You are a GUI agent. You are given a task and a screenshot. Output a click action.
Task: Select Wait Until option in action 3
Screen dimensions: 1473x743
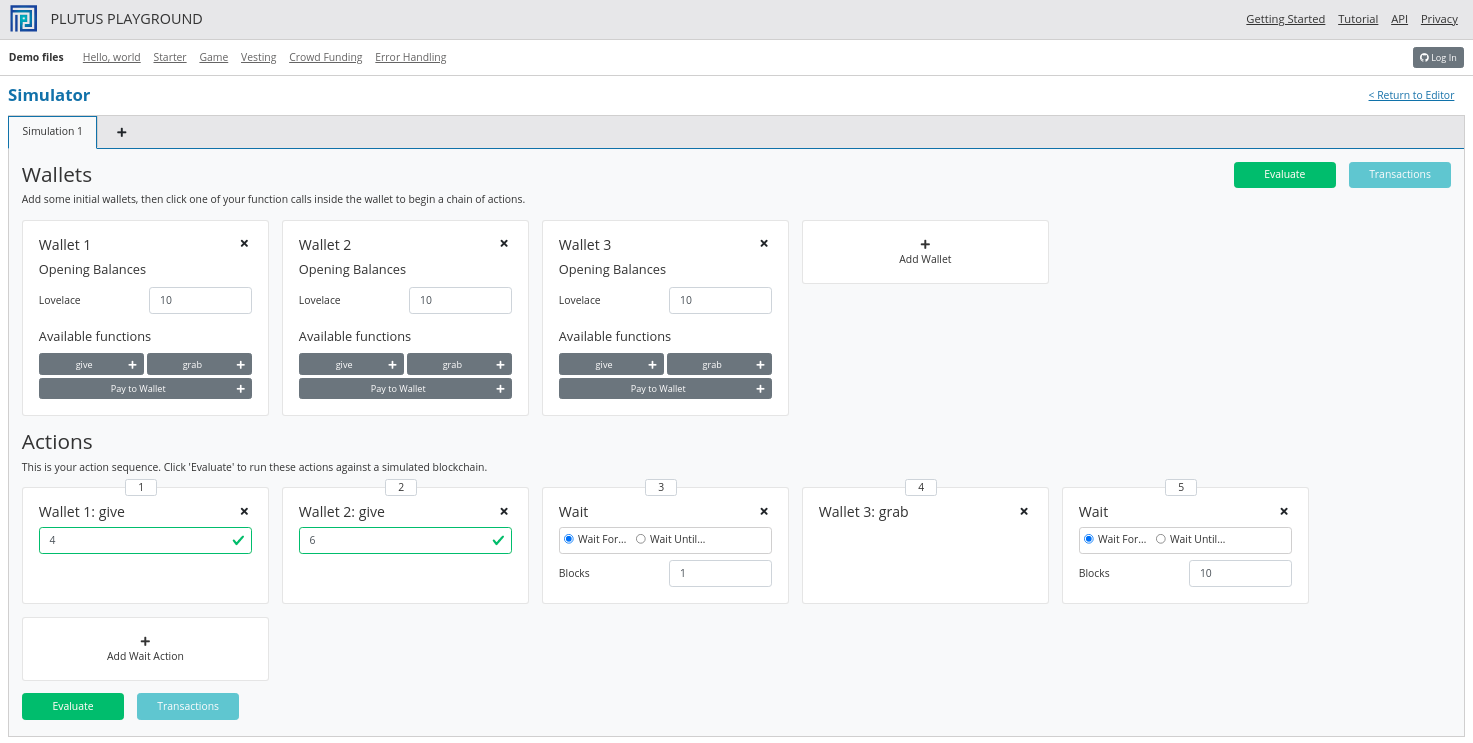pos(641,539)
